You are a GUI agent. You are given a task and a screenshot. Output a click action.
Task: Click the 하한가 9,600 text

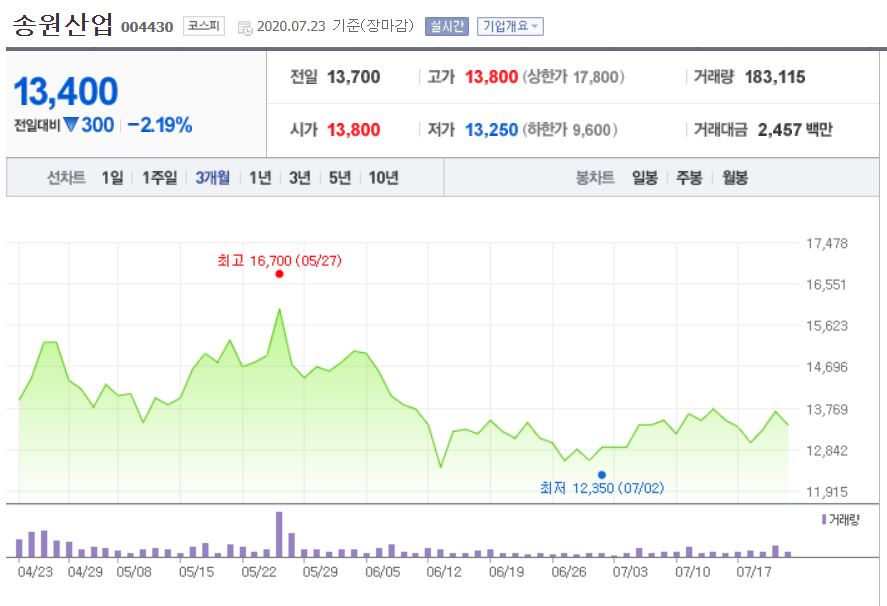(570, 130)
